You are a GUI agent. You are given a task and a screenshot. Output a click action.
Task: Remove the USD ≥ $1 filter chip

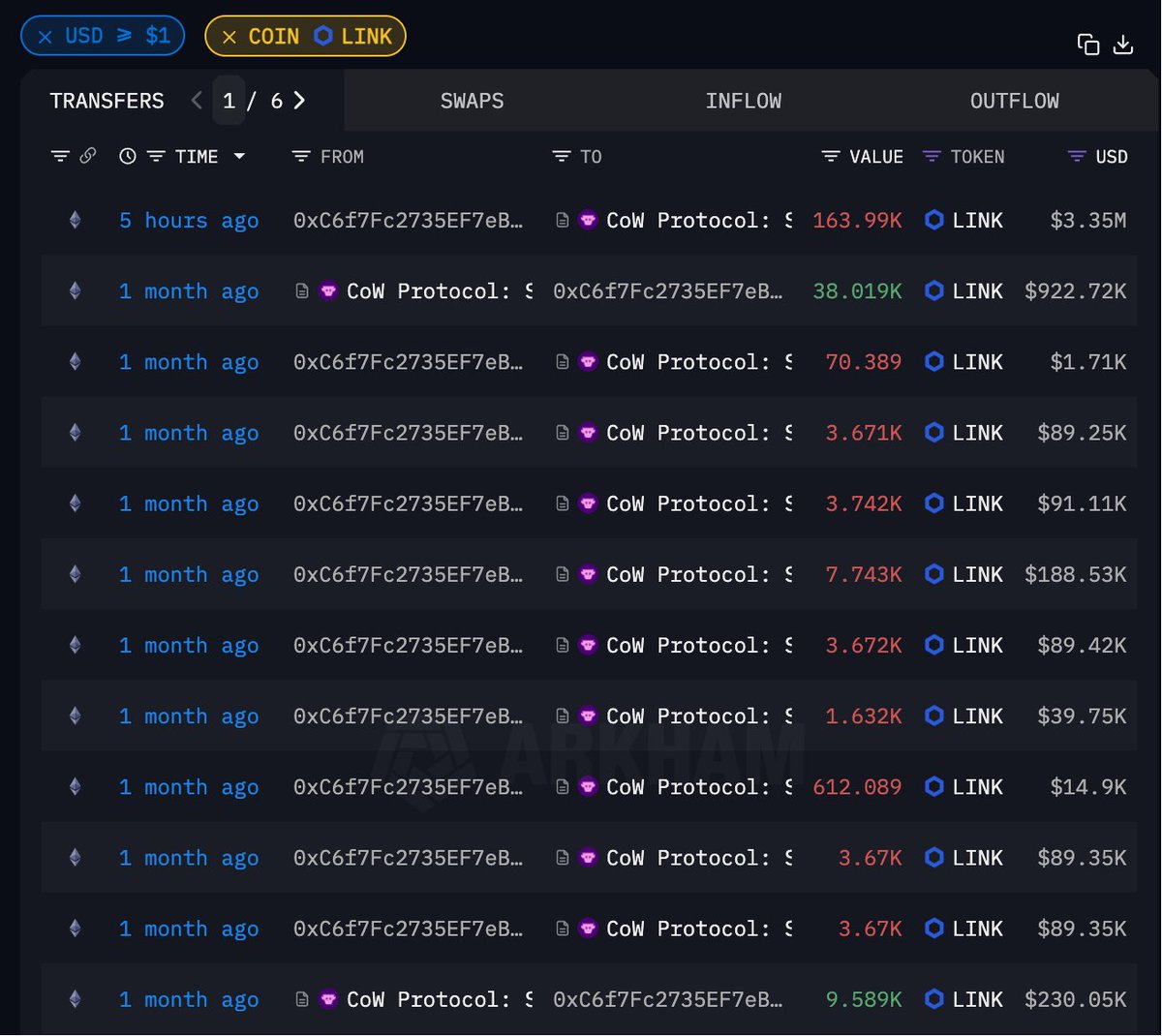[45, 37]
